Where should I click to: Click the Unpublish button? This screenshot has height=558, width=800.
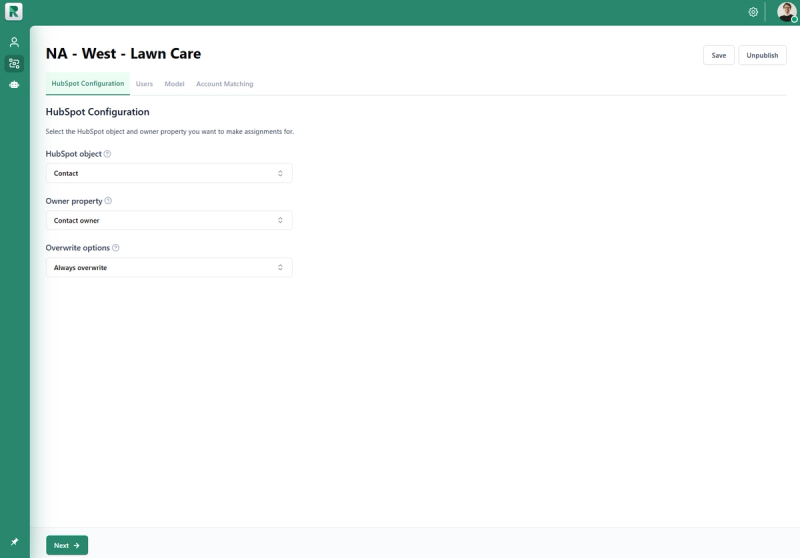(762, 55)
